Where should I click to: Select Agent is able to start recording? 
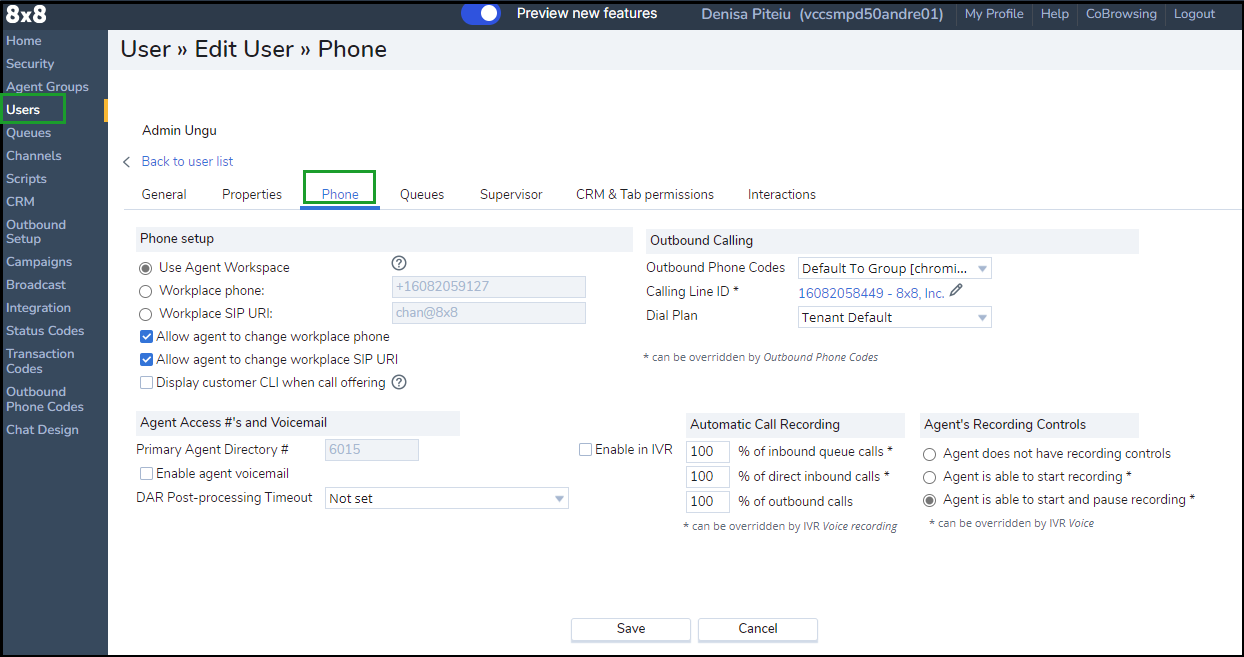(930, 477)
